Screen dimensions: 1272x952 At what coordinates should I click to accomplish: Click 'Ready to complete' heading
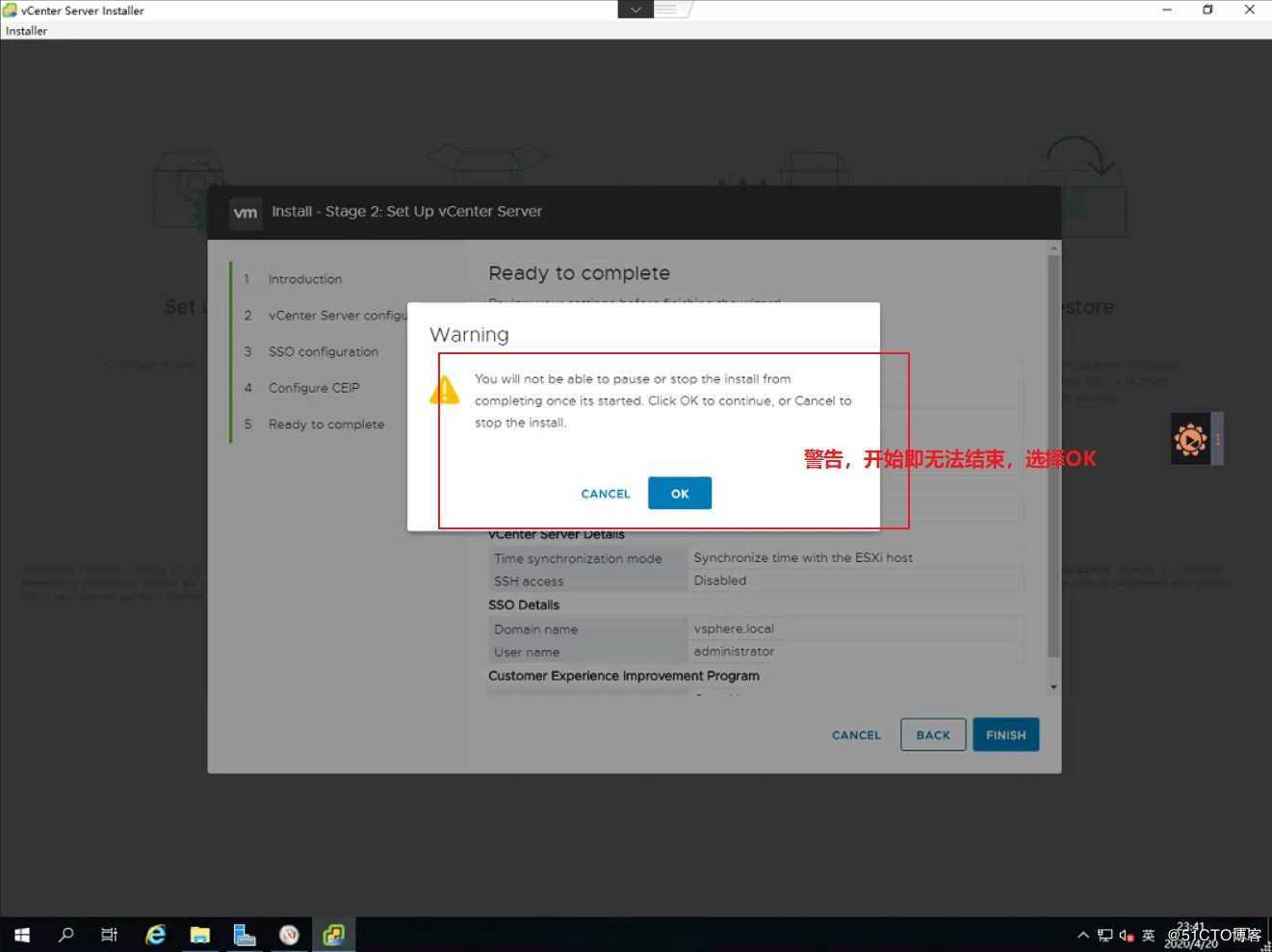pos(579,273)
